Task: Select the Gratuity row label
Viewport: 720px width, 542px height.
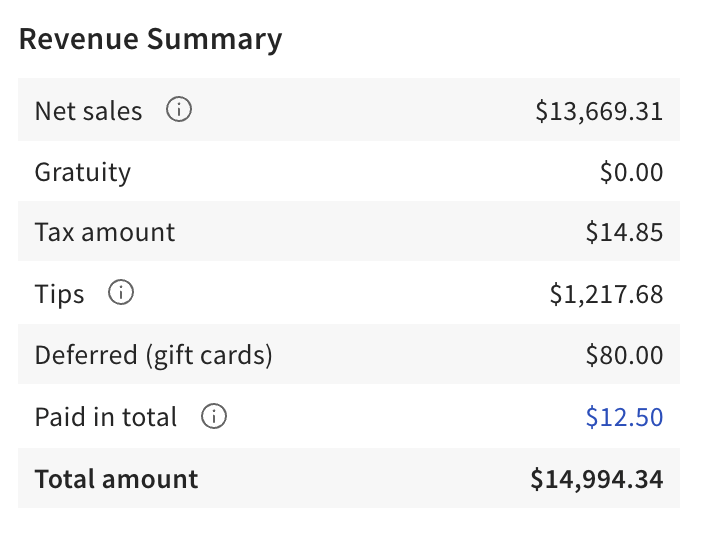Action: pos(82,172)
